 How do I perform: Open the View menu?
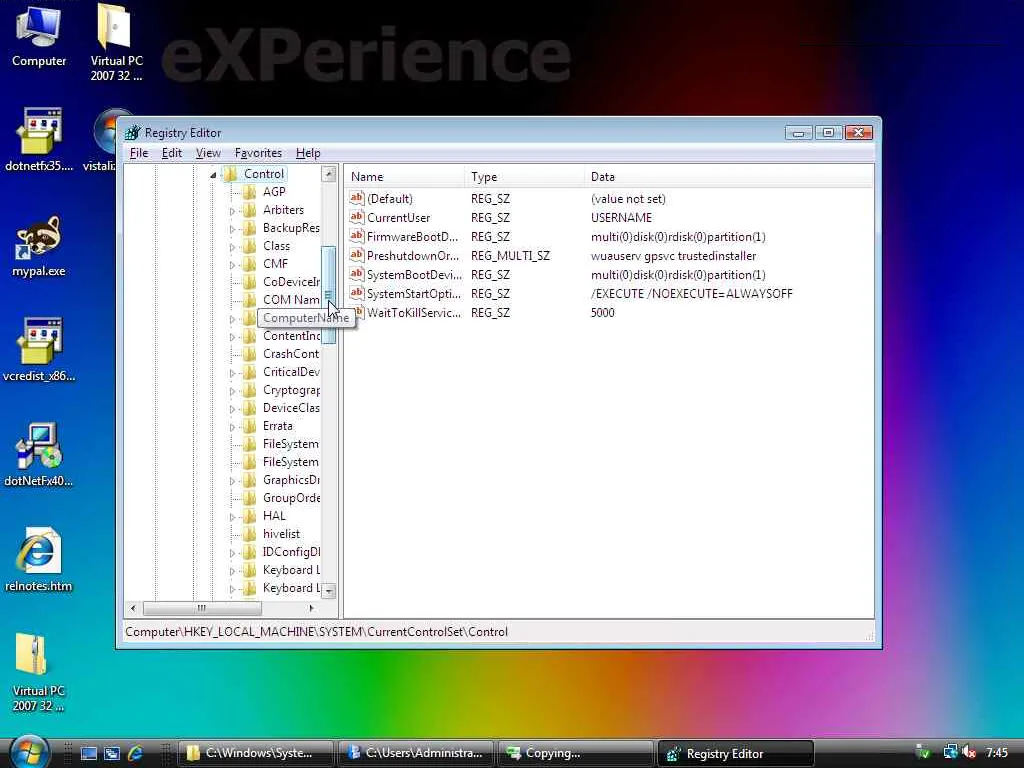208,153
